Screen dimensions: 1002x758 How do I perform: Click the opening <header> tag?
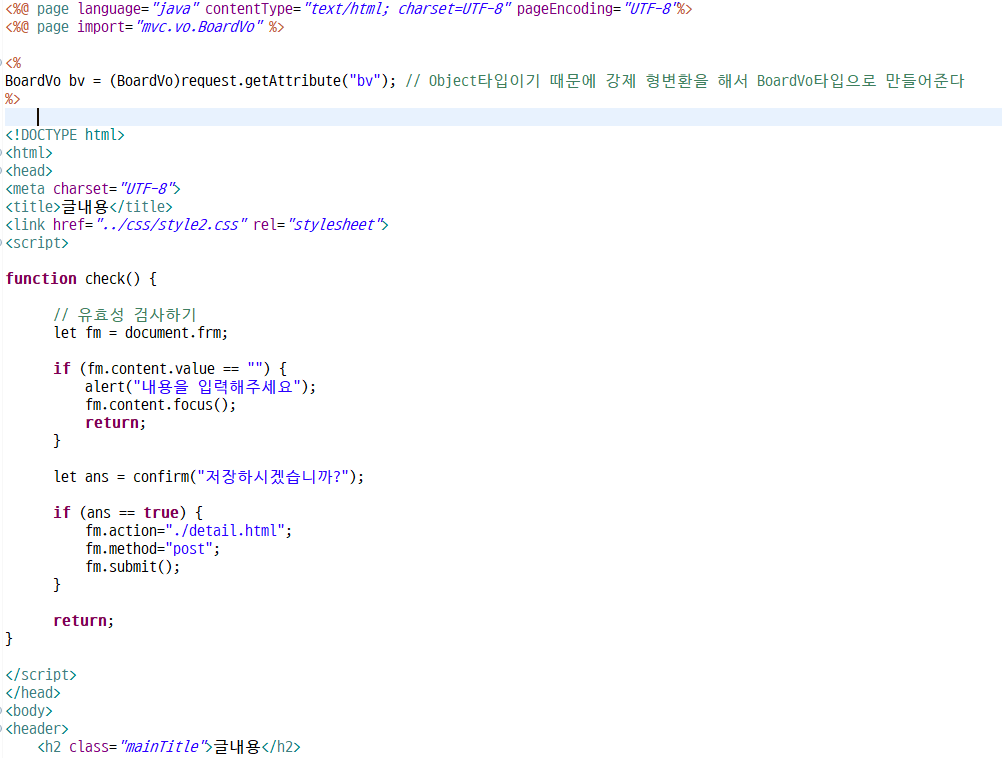tap(36, 728)
